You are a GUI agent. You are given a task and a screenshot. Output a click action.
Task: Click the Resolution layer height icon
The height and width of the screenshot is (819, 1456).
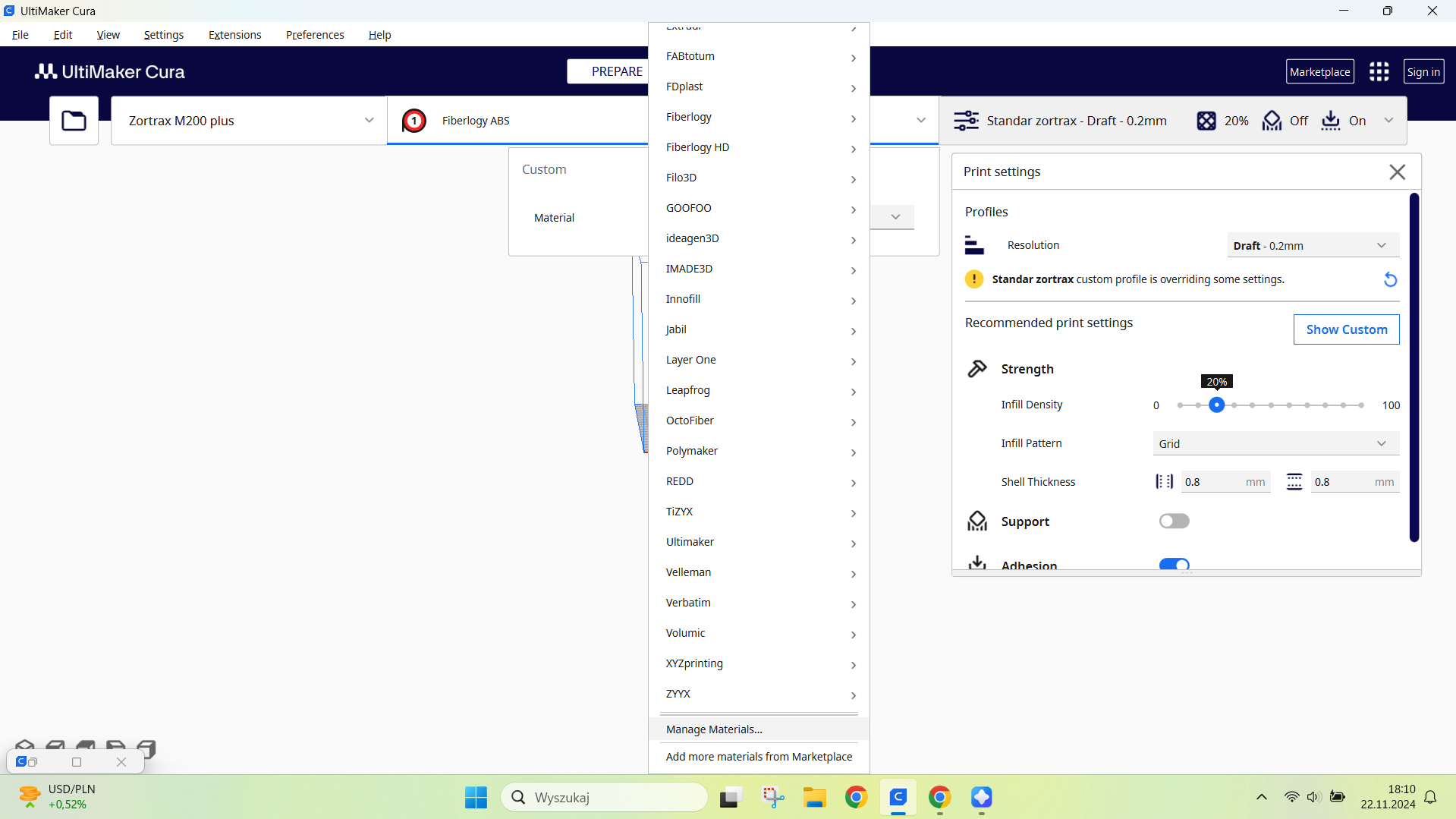(x=974, y=245)
